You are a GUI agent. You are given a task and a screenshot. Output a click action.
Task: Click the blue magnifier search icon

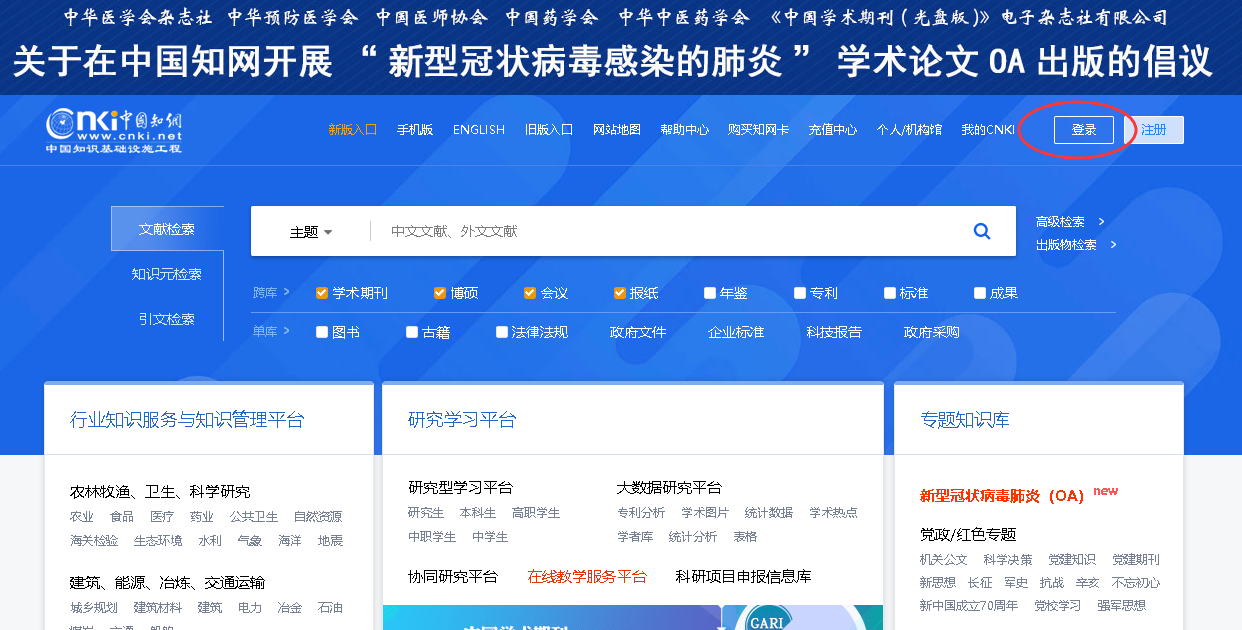[x=981, y=231]
